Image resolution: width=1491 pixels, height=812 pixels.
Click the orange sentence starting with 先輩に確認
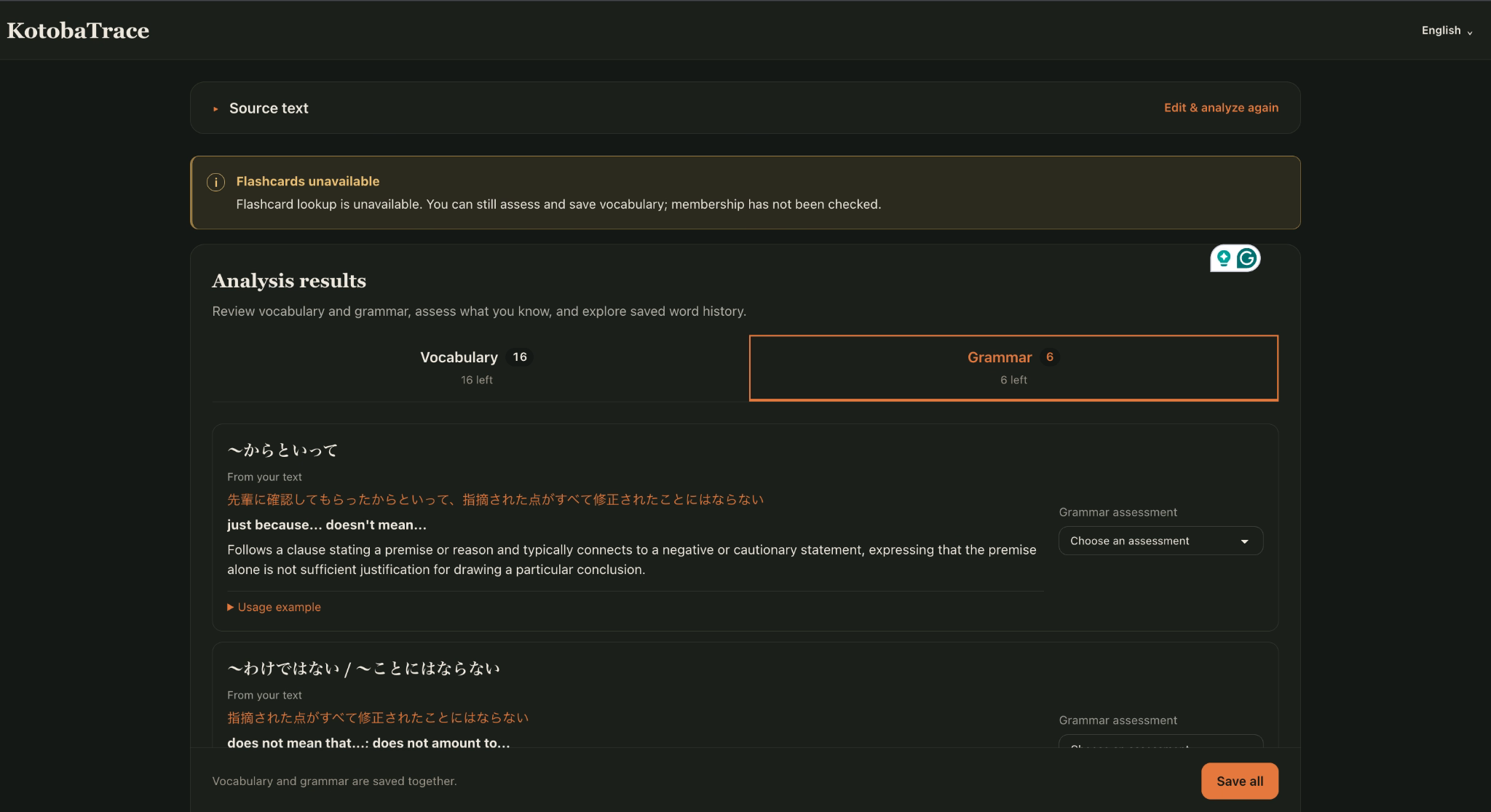click(x=495, y=500)
